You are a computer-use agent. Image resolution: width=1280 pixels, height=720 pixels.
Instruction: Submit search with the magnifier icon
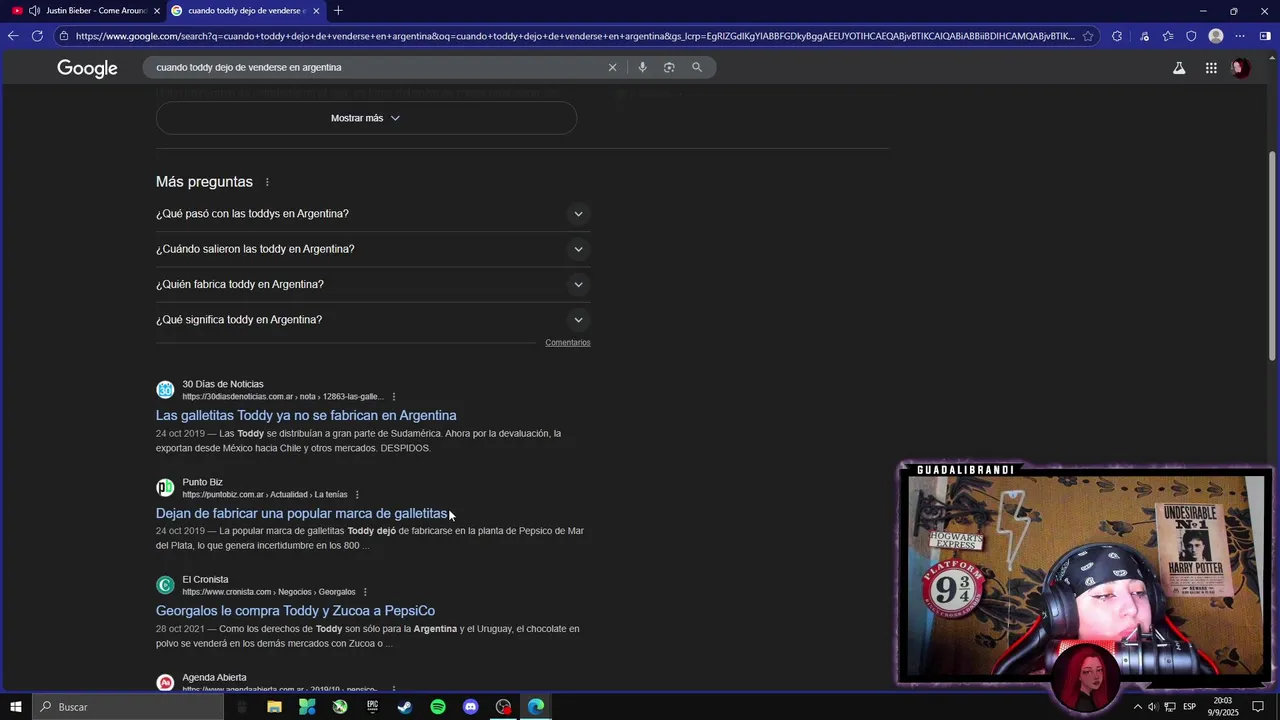pyautogui.click(x=697, y=67)
